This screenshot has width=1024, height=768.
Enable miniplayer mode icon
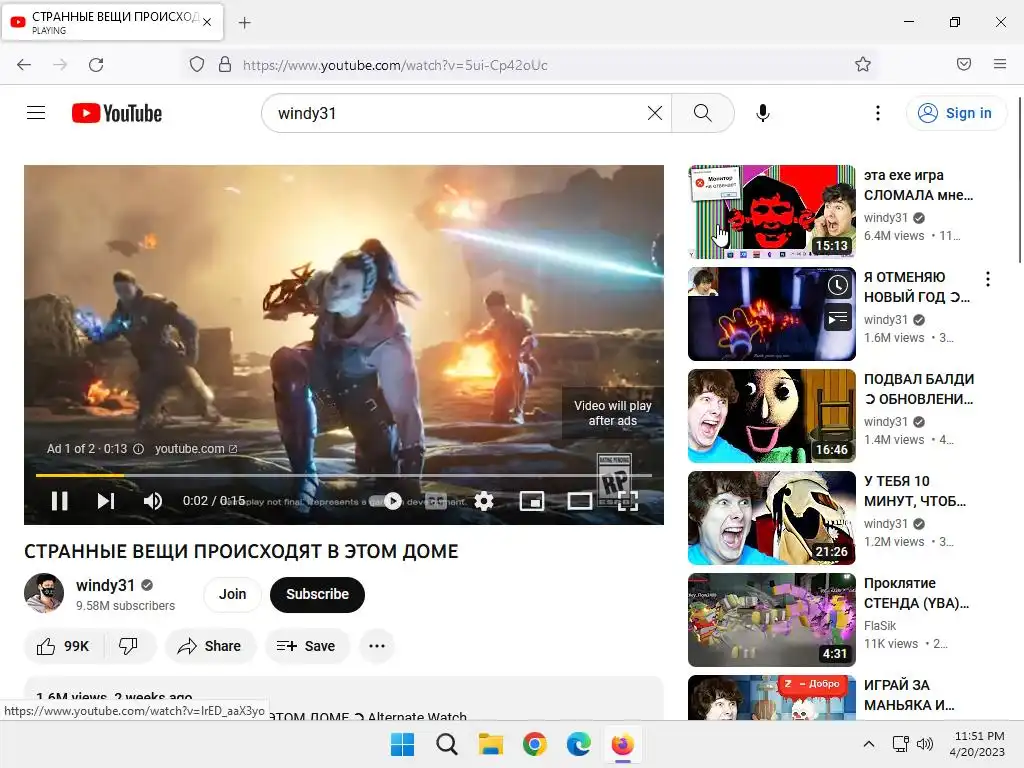[x=532, y=501]
